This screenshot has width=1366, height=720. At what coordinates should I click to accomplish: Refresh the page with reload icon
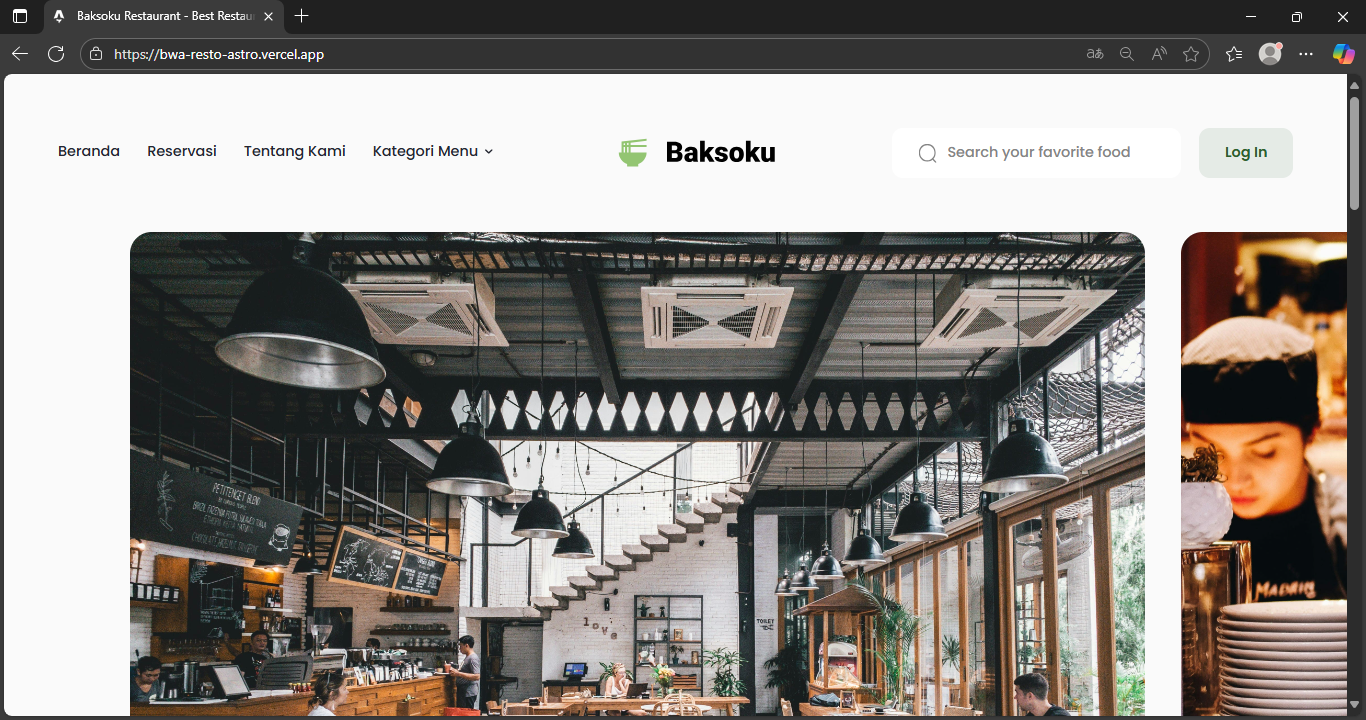coord(56,54)
